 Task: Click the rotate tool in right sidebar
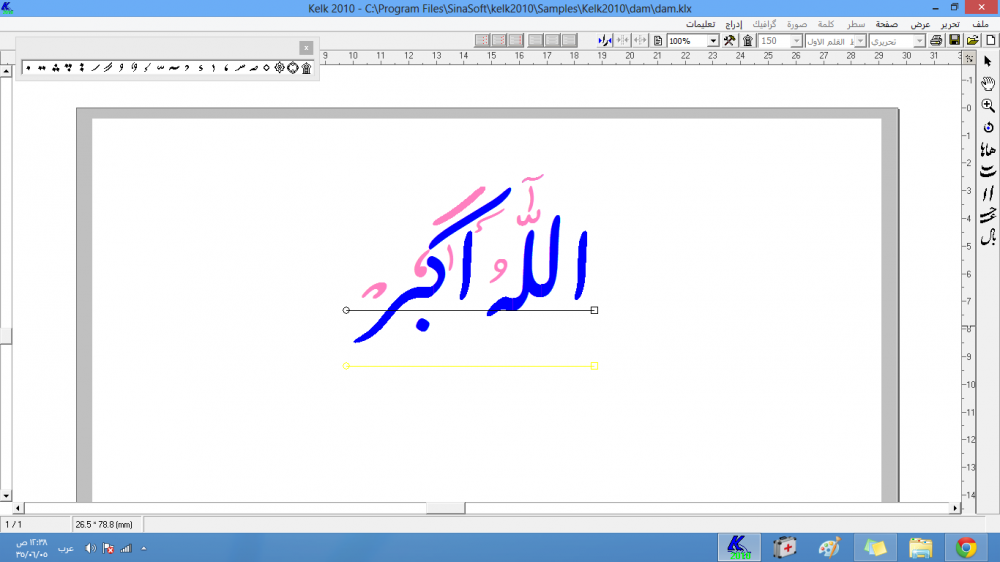pyautogui.click(x=988, y=127)
